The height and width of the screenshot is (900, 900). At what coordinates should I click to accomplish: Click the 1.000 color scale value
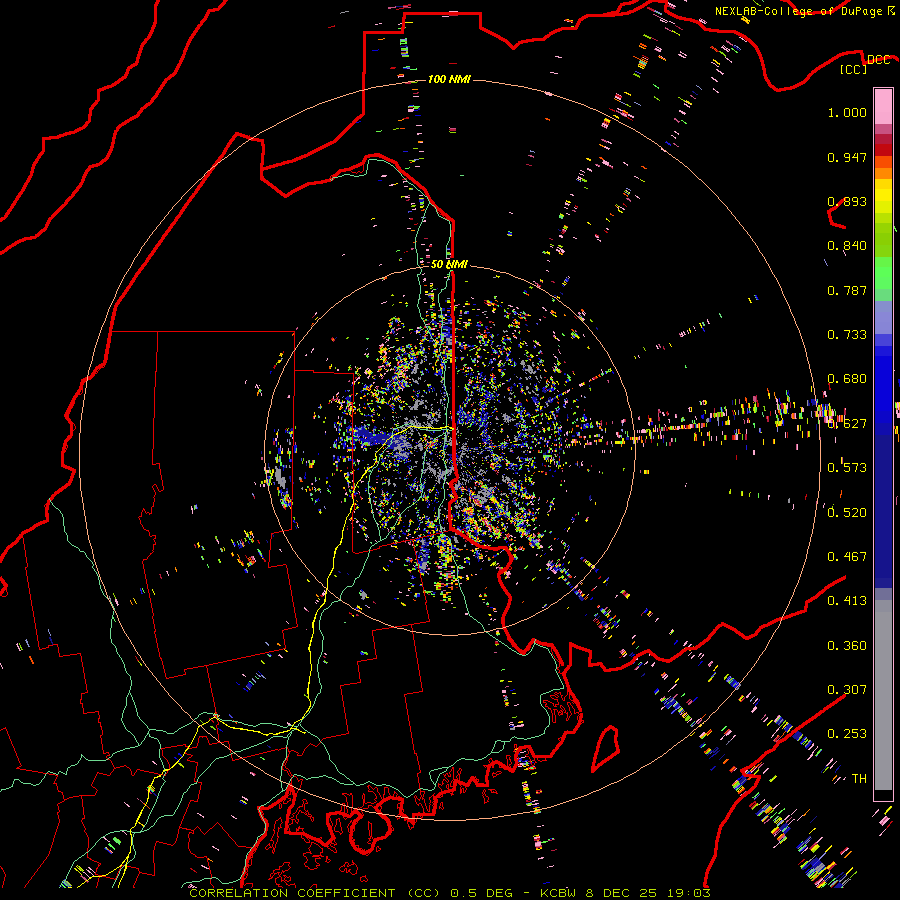[847, 112]
